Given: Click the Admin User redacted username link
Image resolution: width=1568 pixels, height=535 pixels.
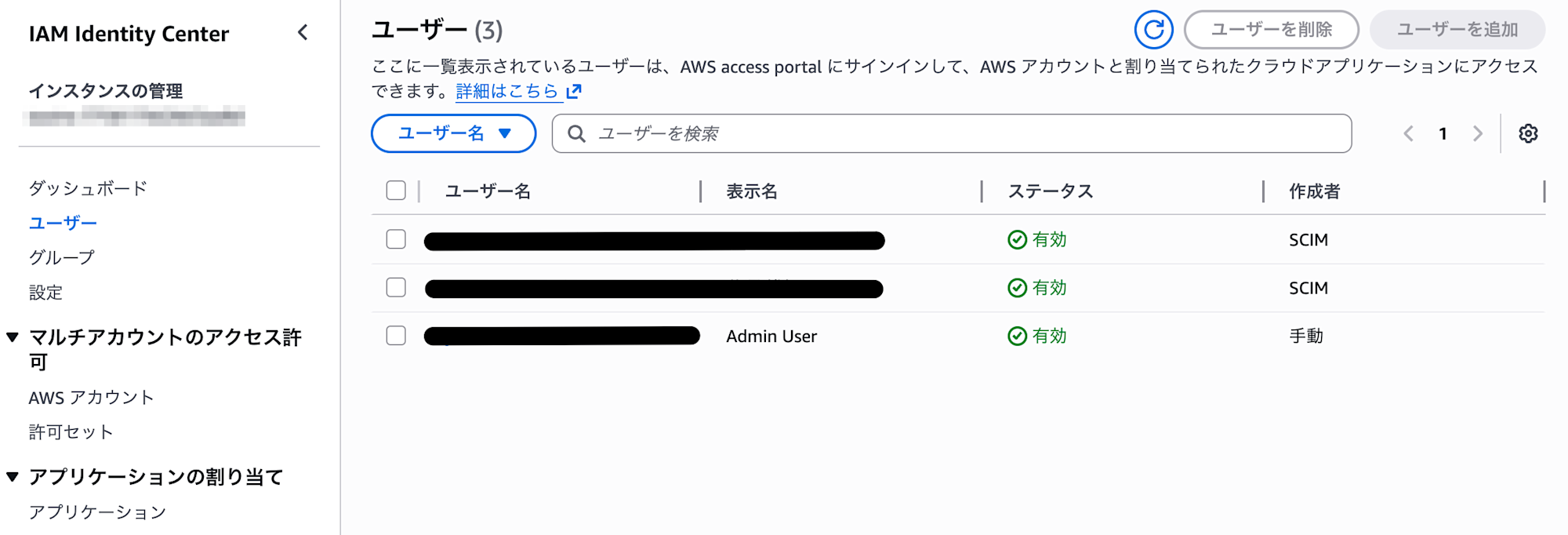Looking at the screenshot, I should [561, 337].
